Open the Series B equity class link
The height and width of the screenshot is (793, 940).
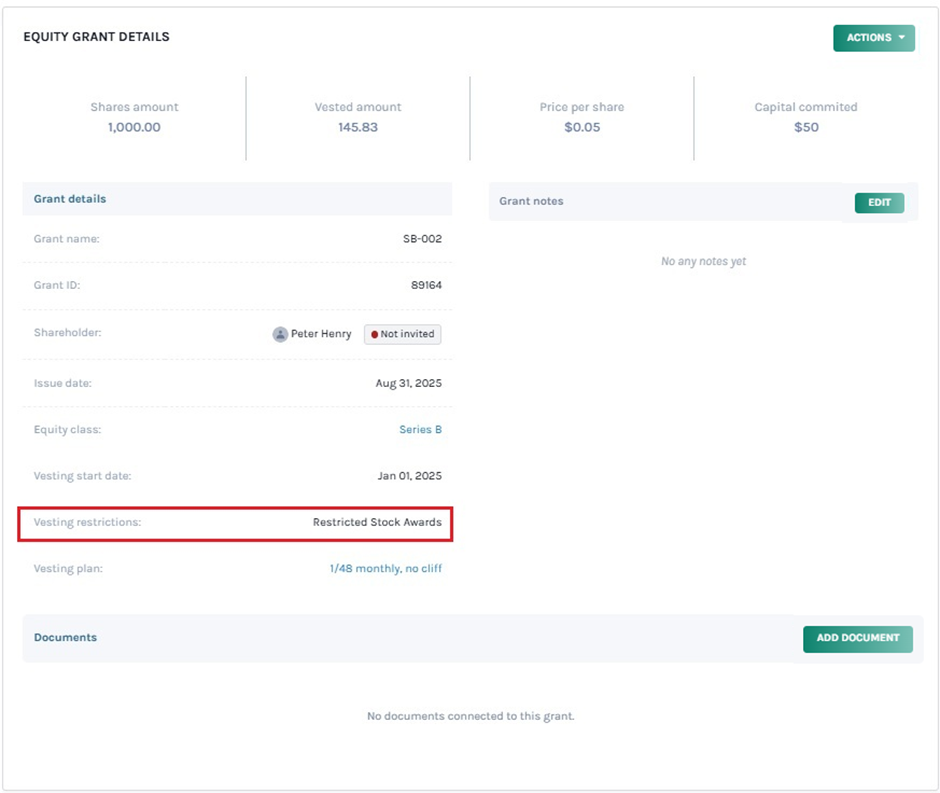pos(420,430)
